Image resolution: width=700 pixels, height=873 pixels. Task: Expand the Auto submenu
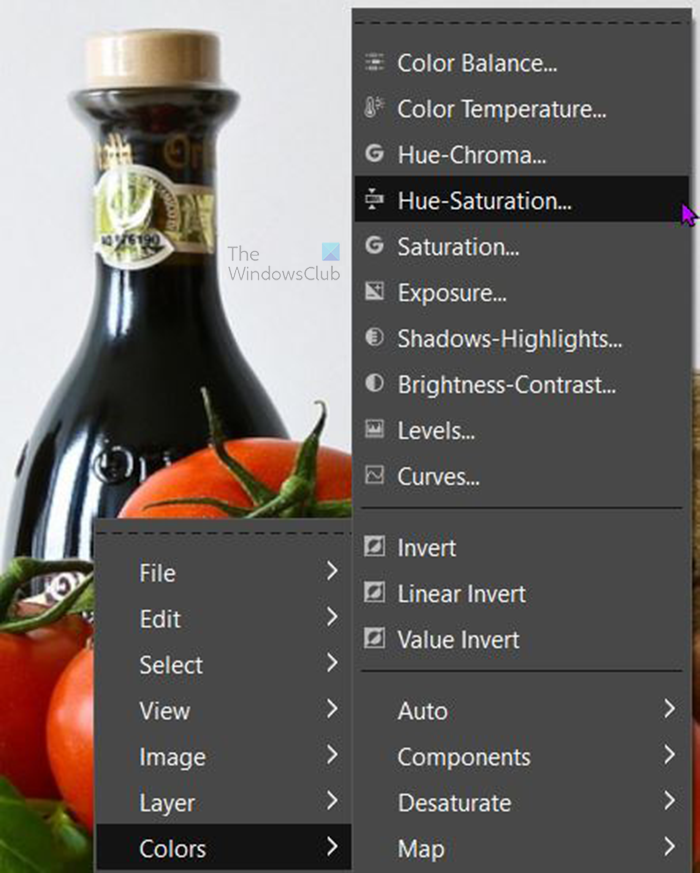pyautogui.click(x=422, y=711)
